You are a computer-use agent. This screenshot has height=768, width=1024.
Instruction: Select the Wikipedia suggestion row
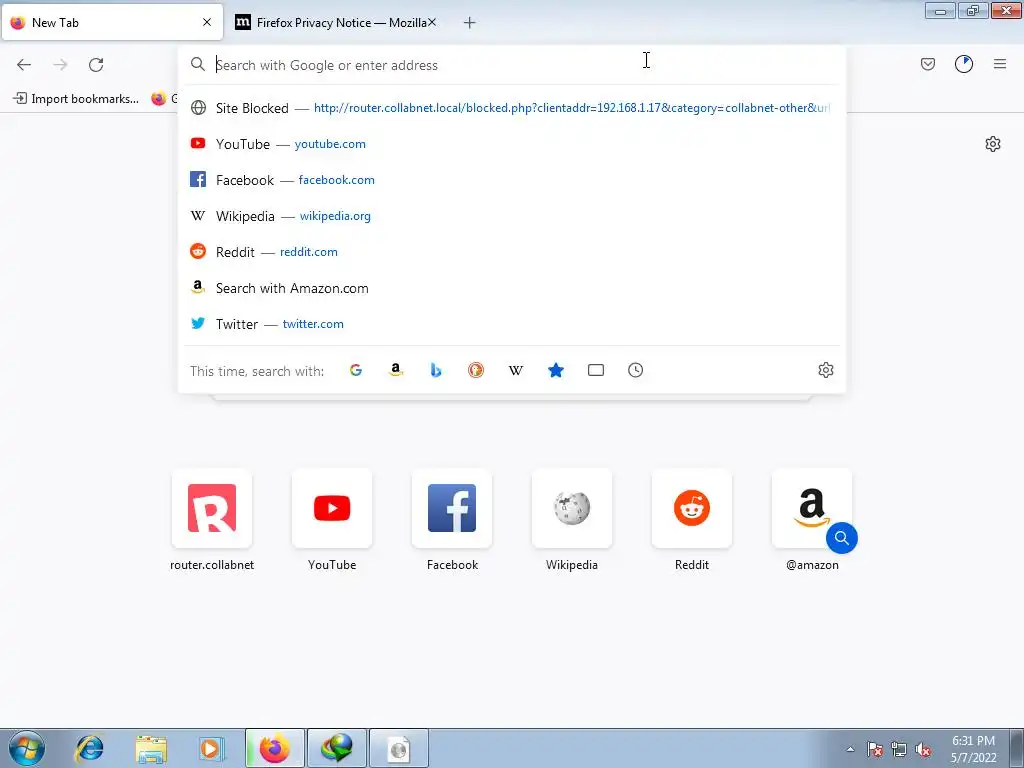point(511,216)
